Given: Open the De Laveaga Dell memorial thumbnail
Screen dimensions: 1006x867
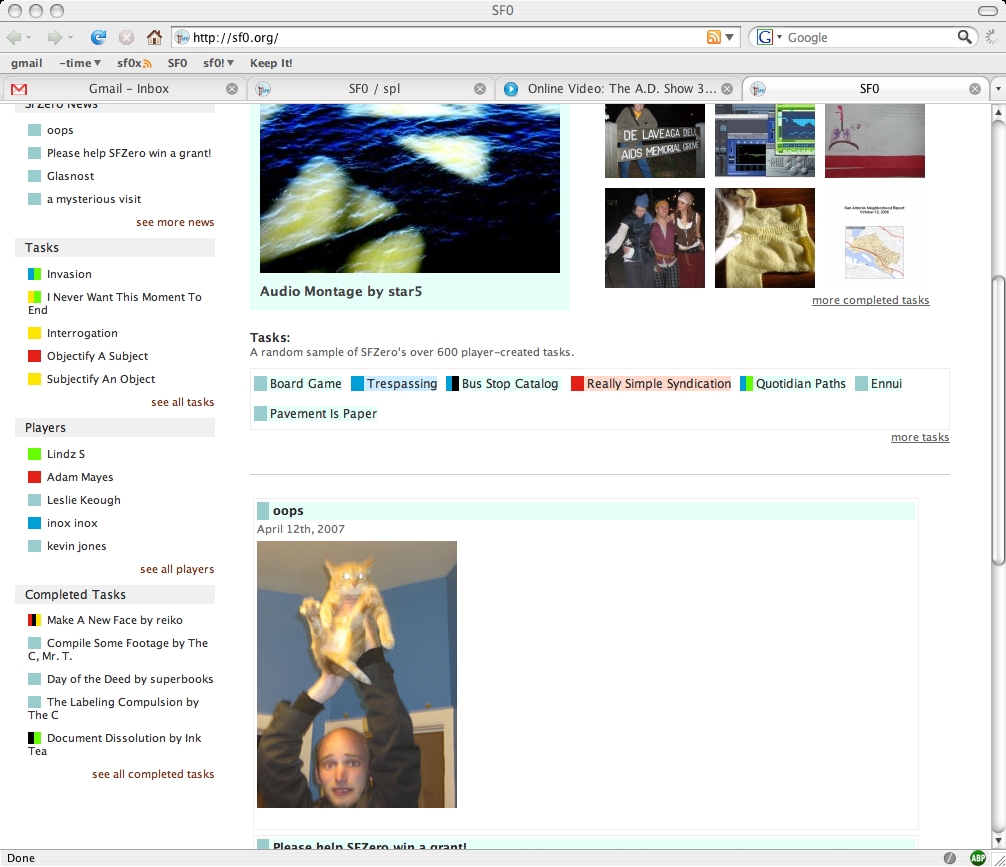Looking at the screenshot, I should click(x=655, y=141).
